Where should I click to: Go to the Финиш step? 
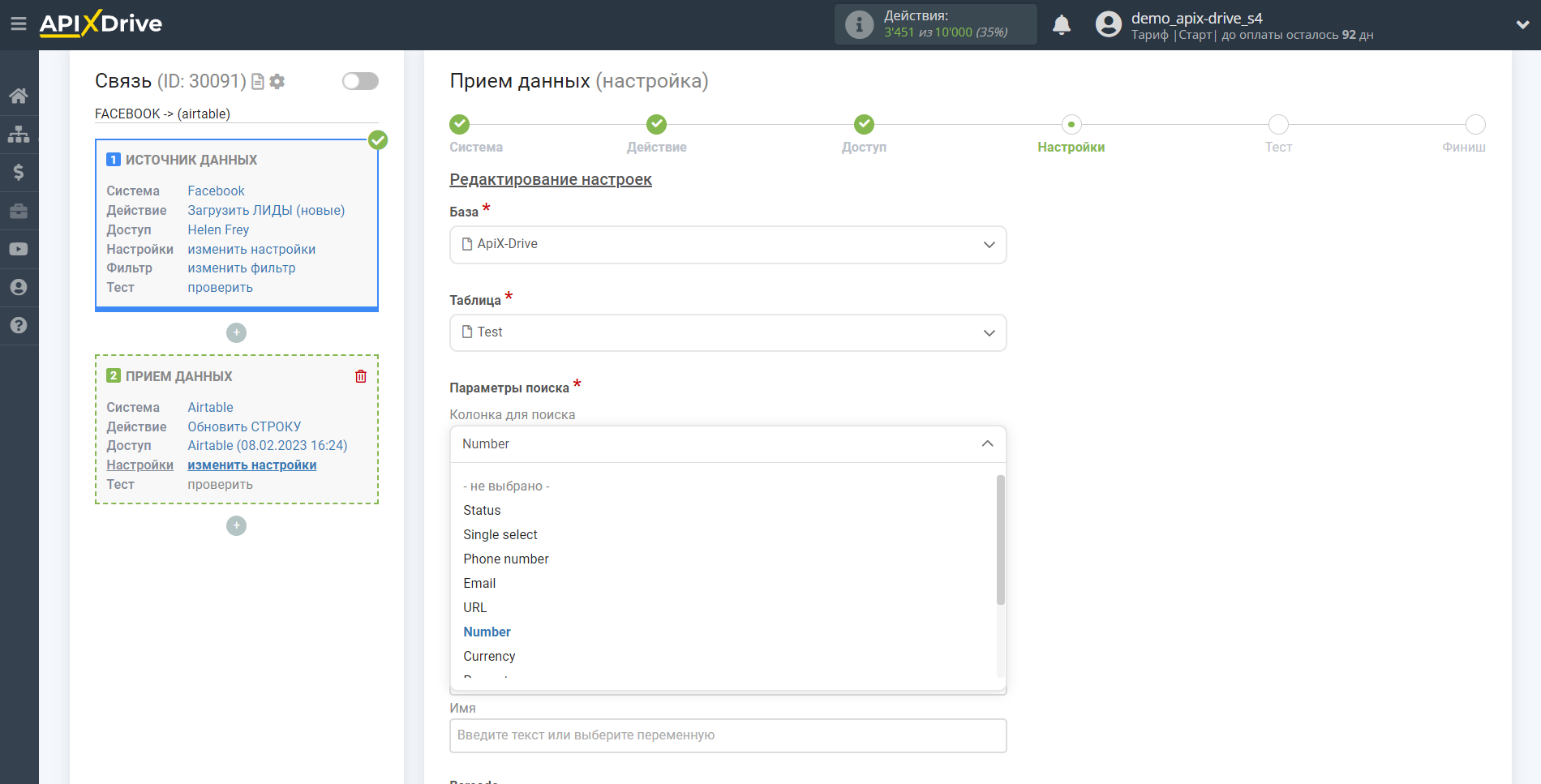click(1475, 124)
